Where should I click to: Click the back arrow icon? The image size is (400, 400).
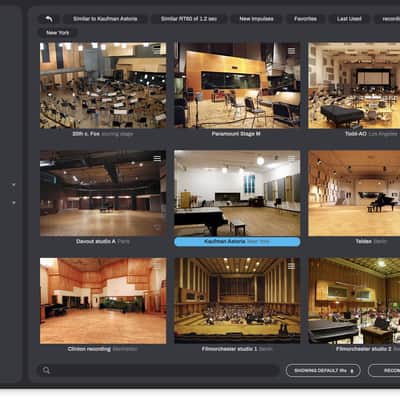click(49, 19)
